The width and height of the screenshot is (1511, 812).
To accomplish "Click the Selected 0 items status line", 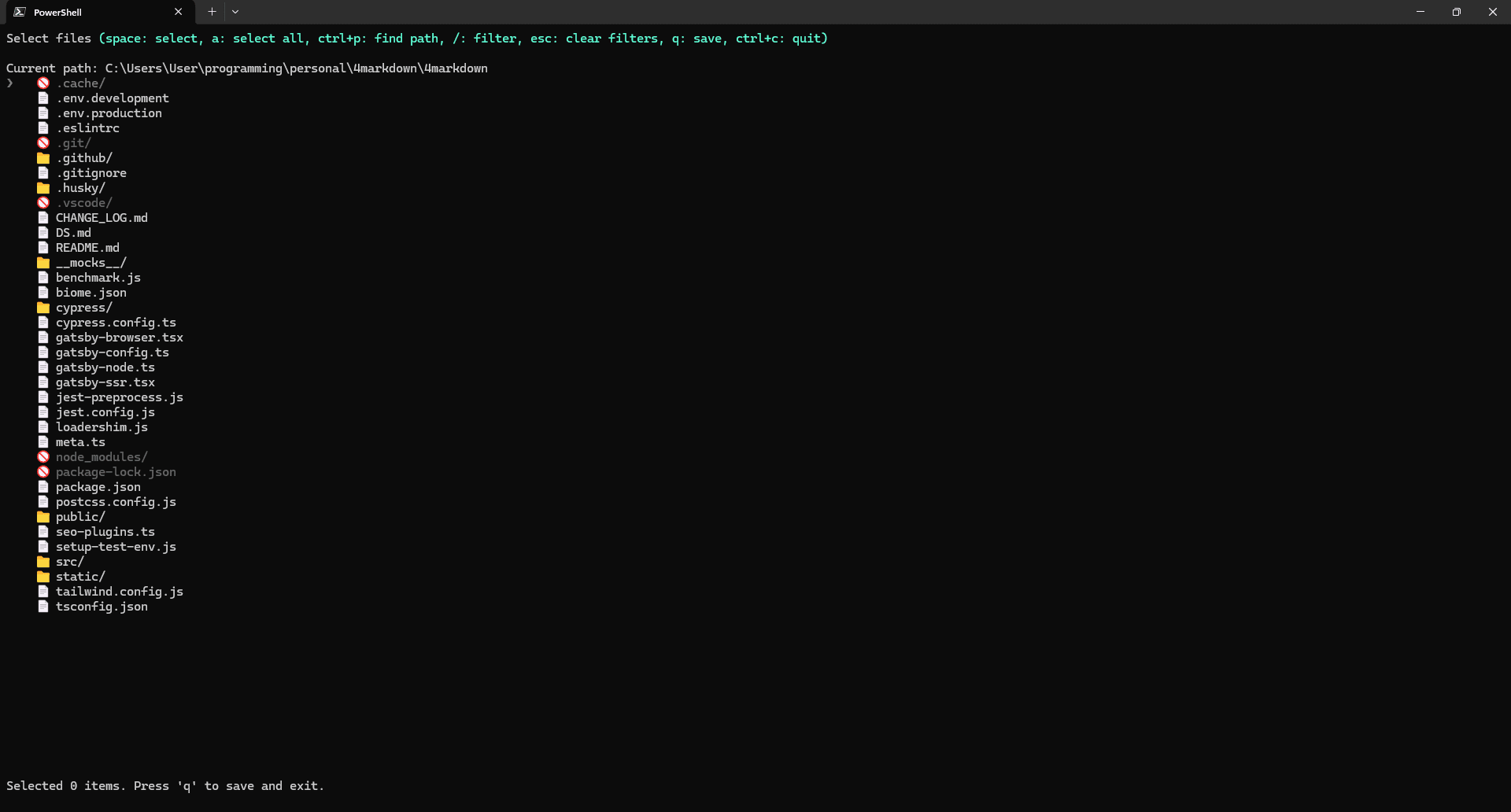I will (165, 785).
